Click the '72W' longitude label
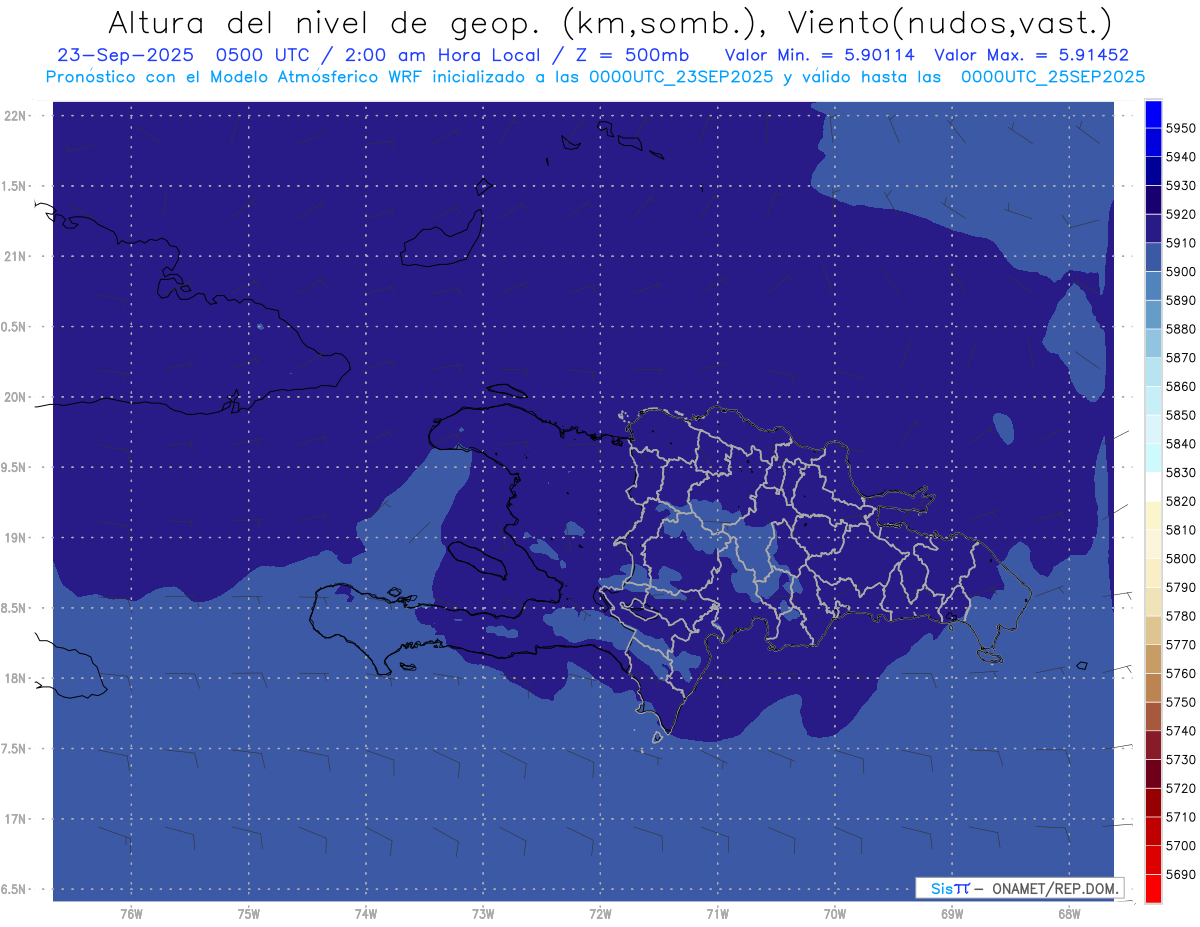The height and width of the screenshot is (927, 1200). click(600, 914)
